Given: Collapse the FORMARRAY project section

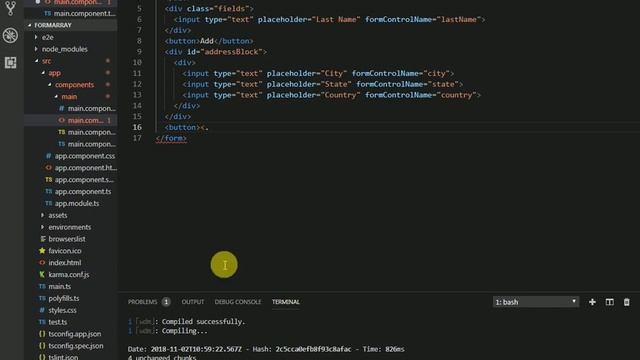Looking at the screenshot, I should 71,25.
